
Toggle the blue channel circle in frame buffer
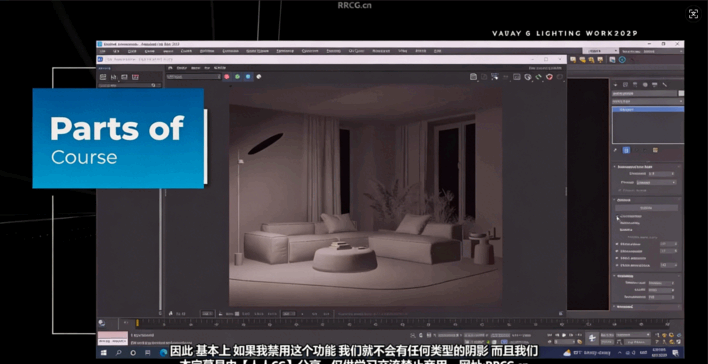click(x=248, y=77)
